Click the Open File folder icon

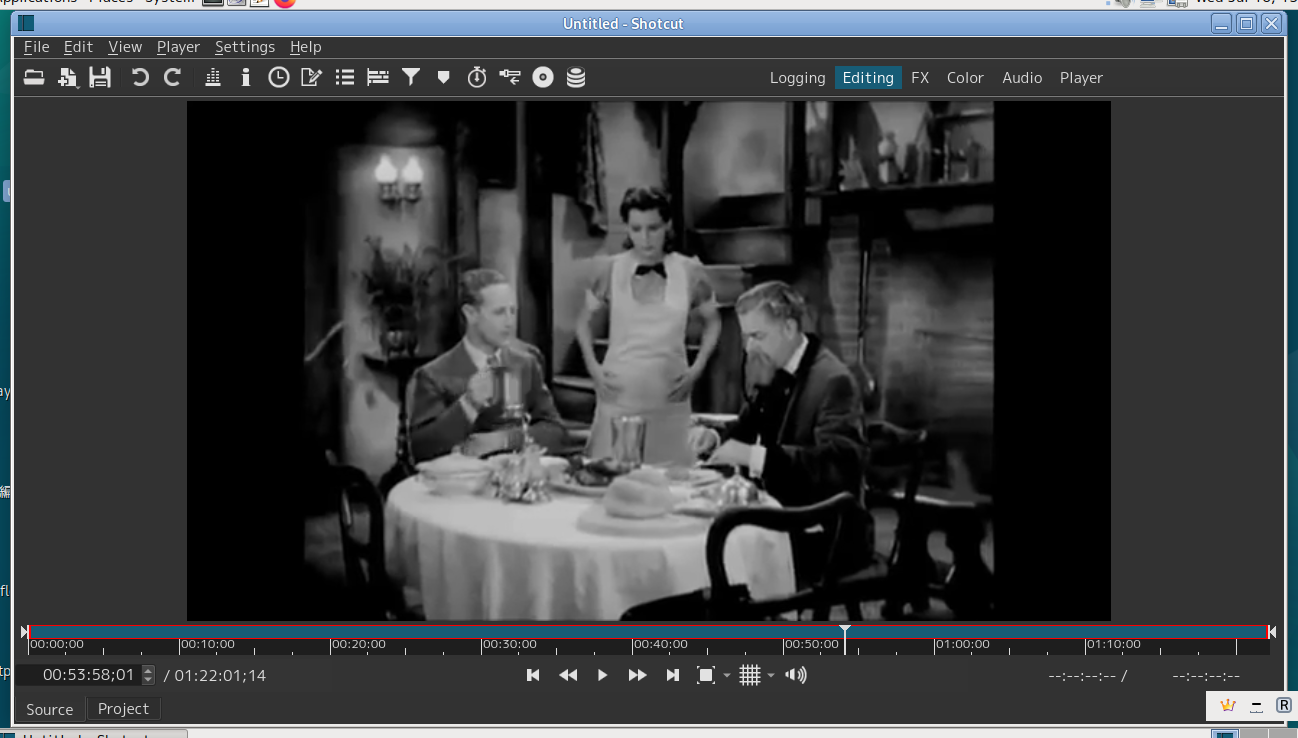coord(34,77)
